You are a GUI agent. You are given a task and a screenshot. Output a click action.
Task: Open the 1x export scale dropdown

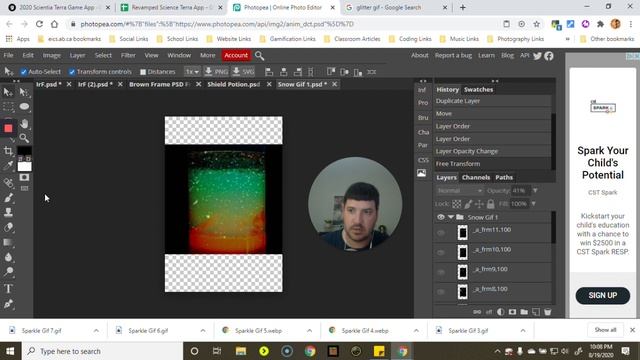click(192, 72)
